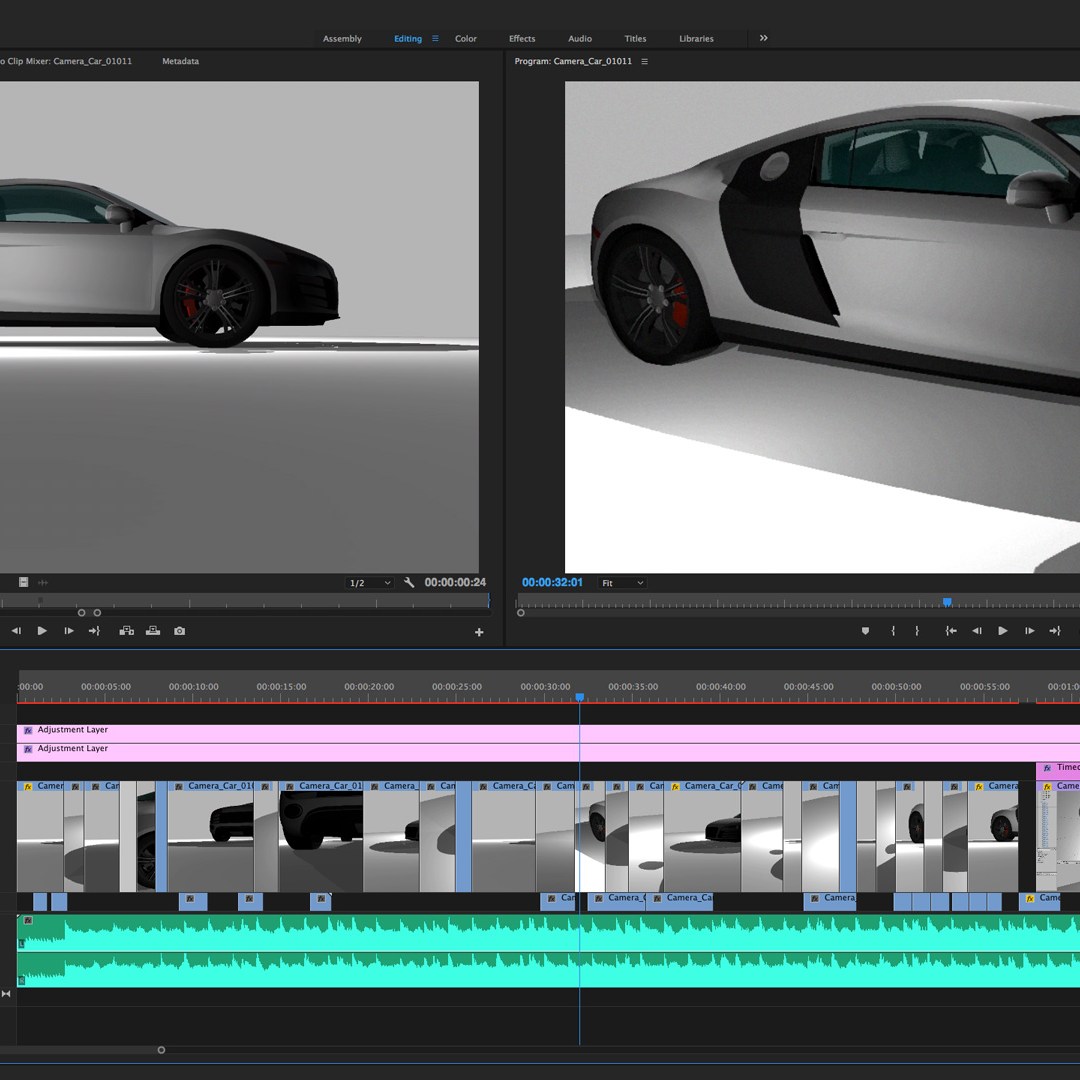
Task: Open the 1/2 playback resolution dropdown
Action: point(369,583)
